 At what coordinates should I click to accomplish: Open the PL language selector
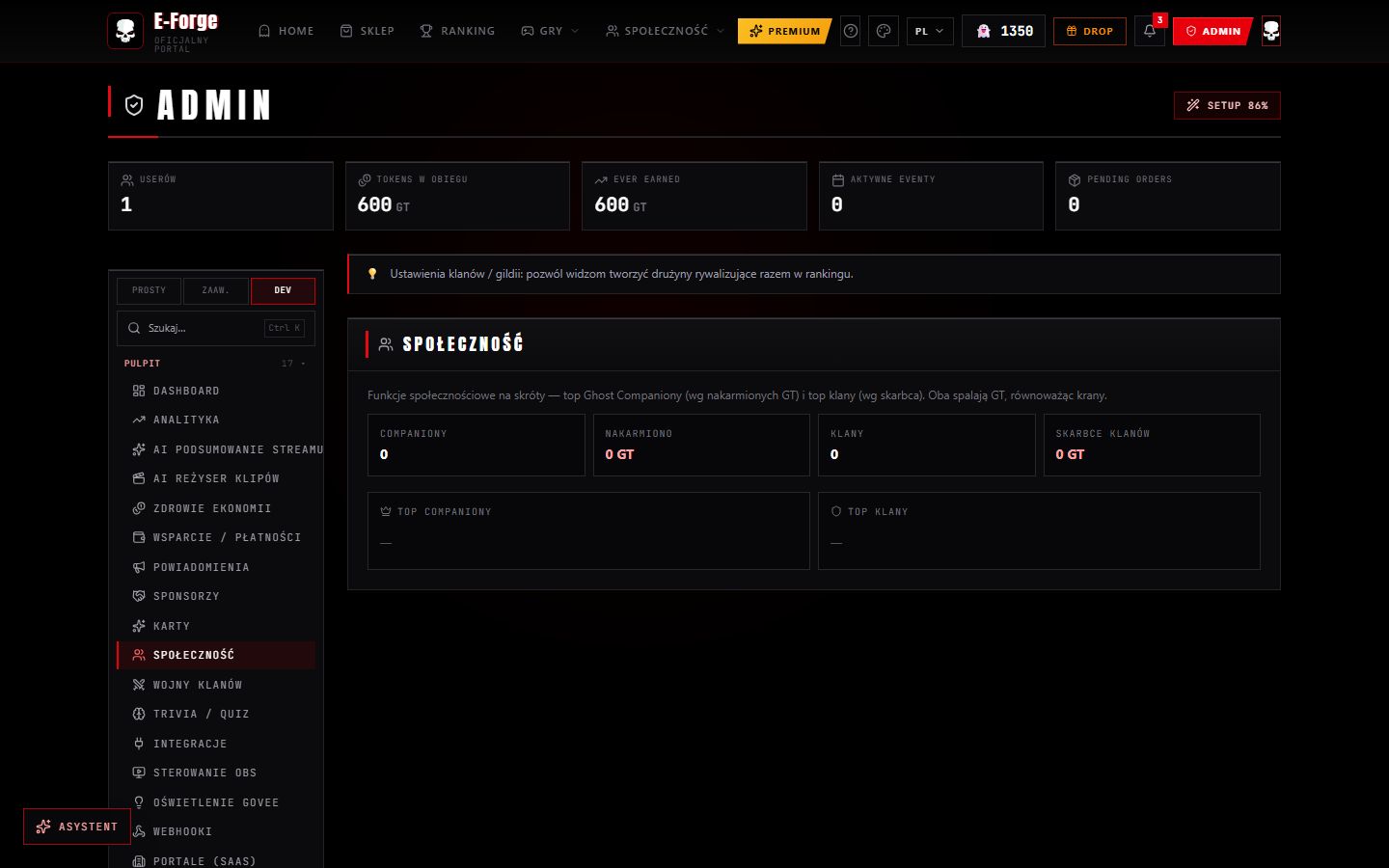click(x=930, y=31)
